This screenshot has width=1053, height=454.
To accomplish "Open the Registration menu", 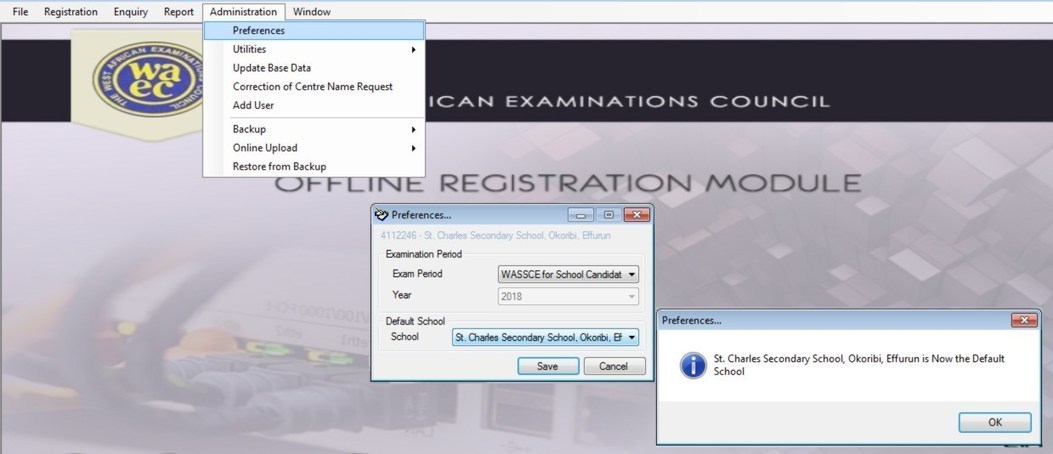I will click(71, 12).
